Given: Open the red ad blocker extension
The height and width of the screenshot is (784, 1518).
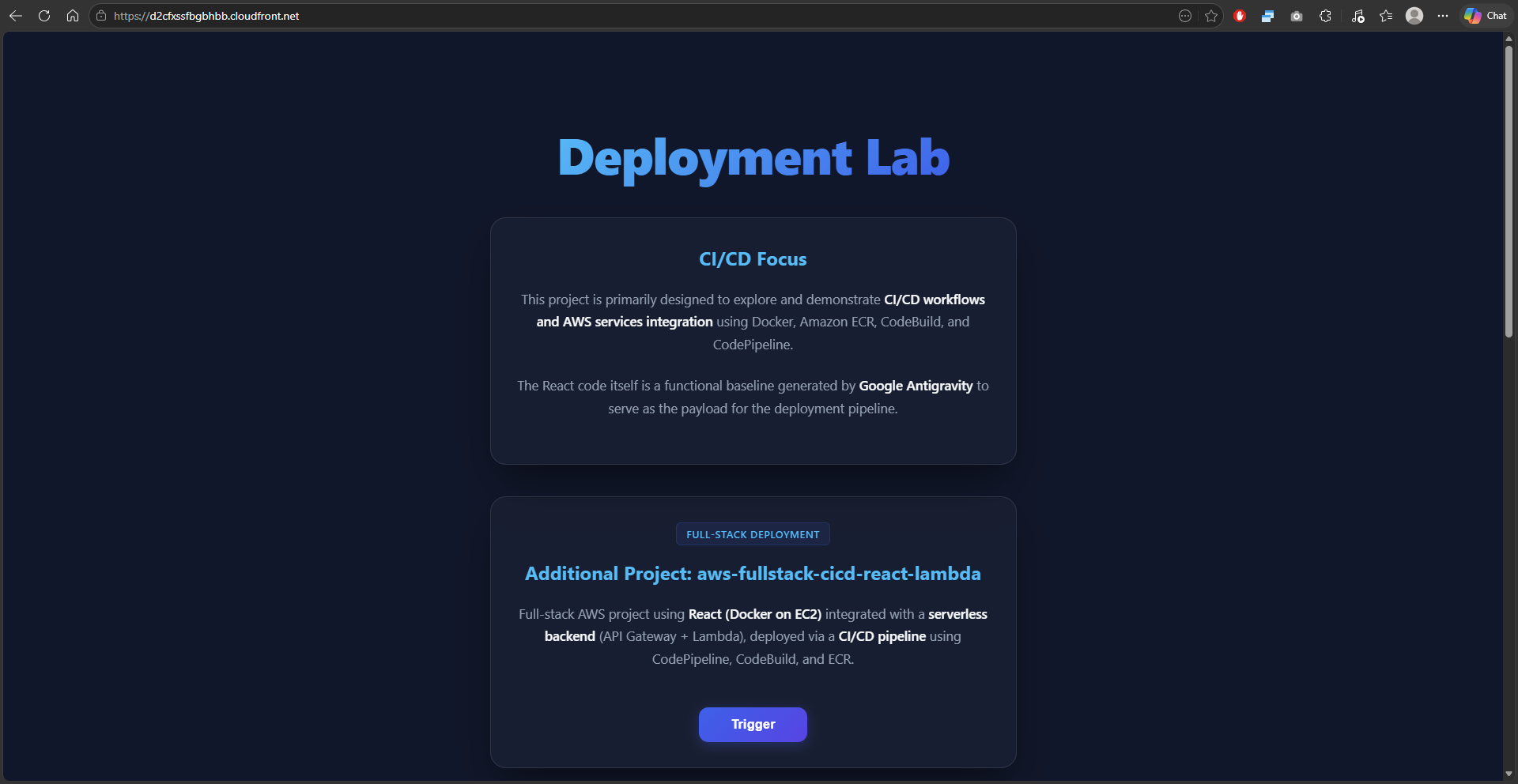Looking at the screenshot, I should [1240, 16].
